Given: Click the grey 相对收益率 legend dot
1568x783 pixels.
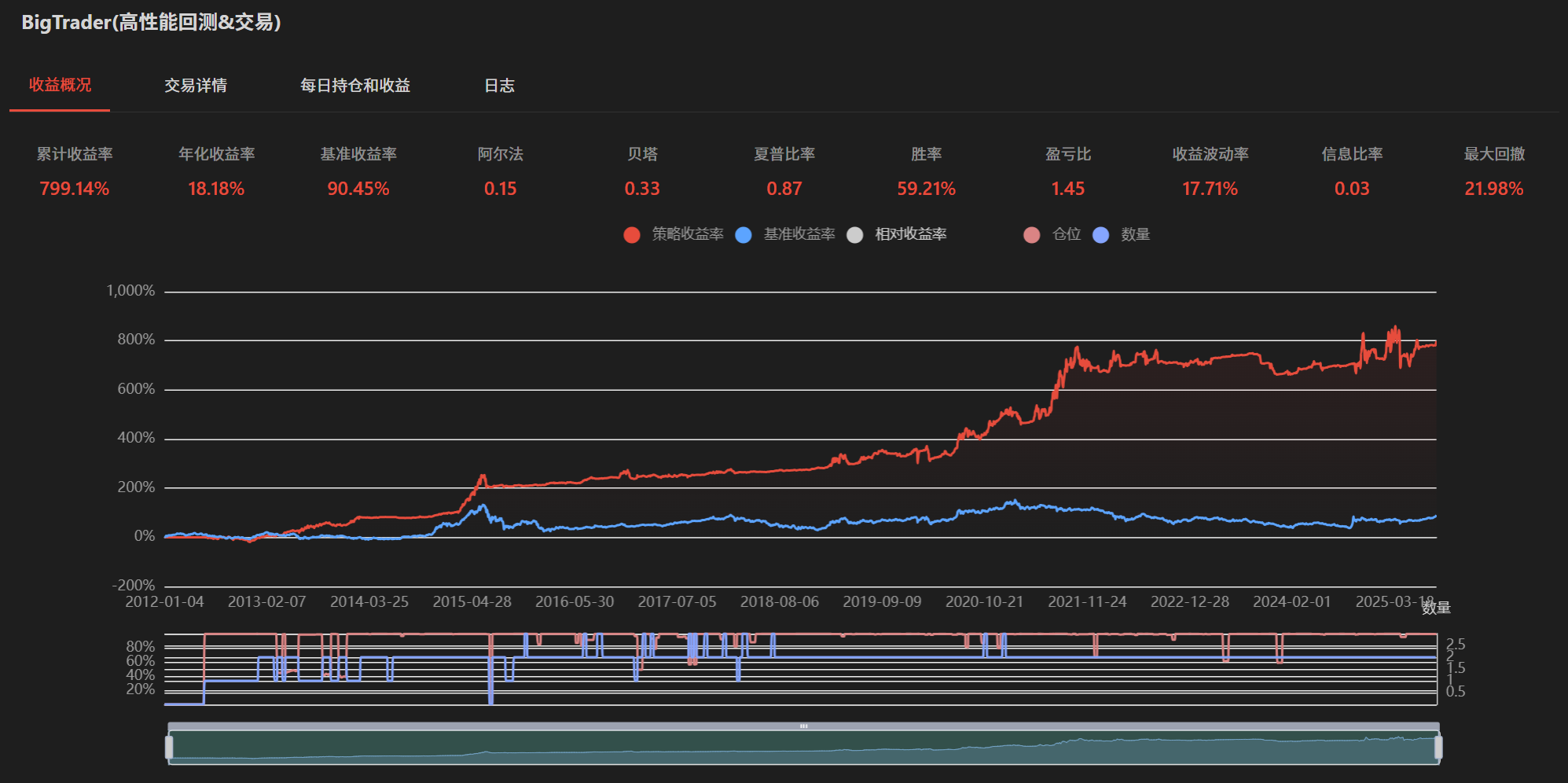Looking at the screenshot, I should (x=855, y=235).
